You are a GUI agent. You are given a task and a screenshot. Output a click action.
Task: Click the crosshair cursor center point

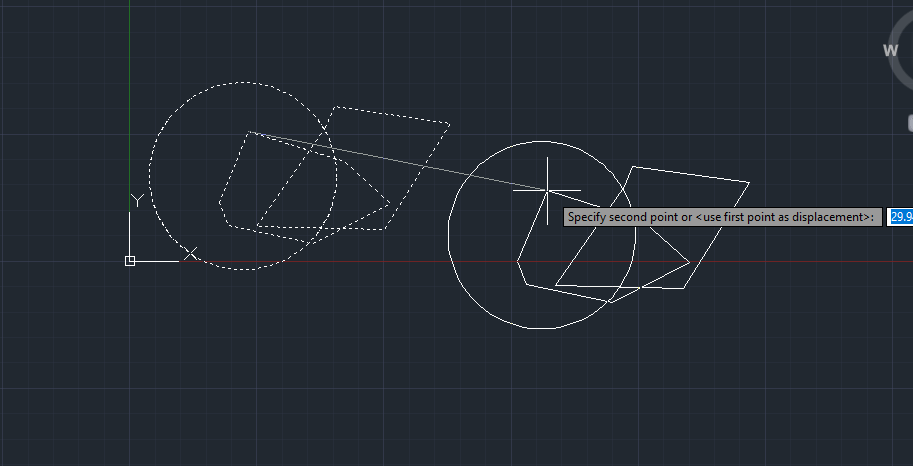click(x=547, y=190)
